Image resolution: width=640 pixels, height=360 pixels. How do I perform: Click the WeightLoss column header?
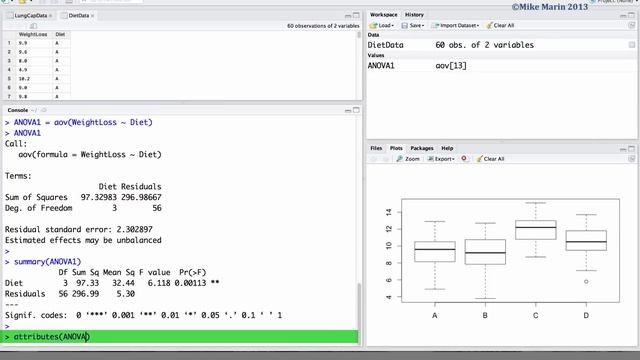pos(33,34)
